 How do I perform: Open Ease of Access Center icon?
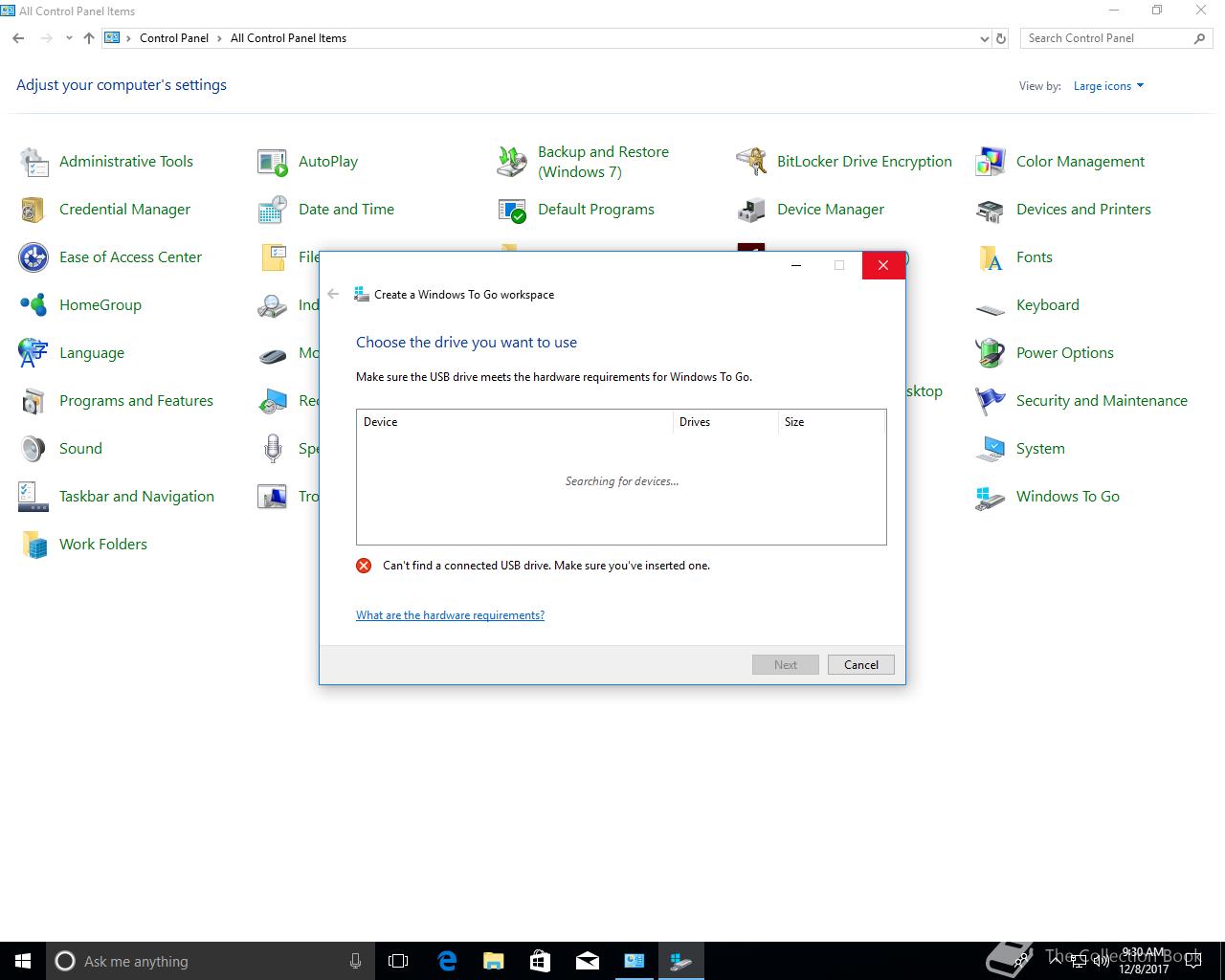pyautogui.click(x=33, y=257)
